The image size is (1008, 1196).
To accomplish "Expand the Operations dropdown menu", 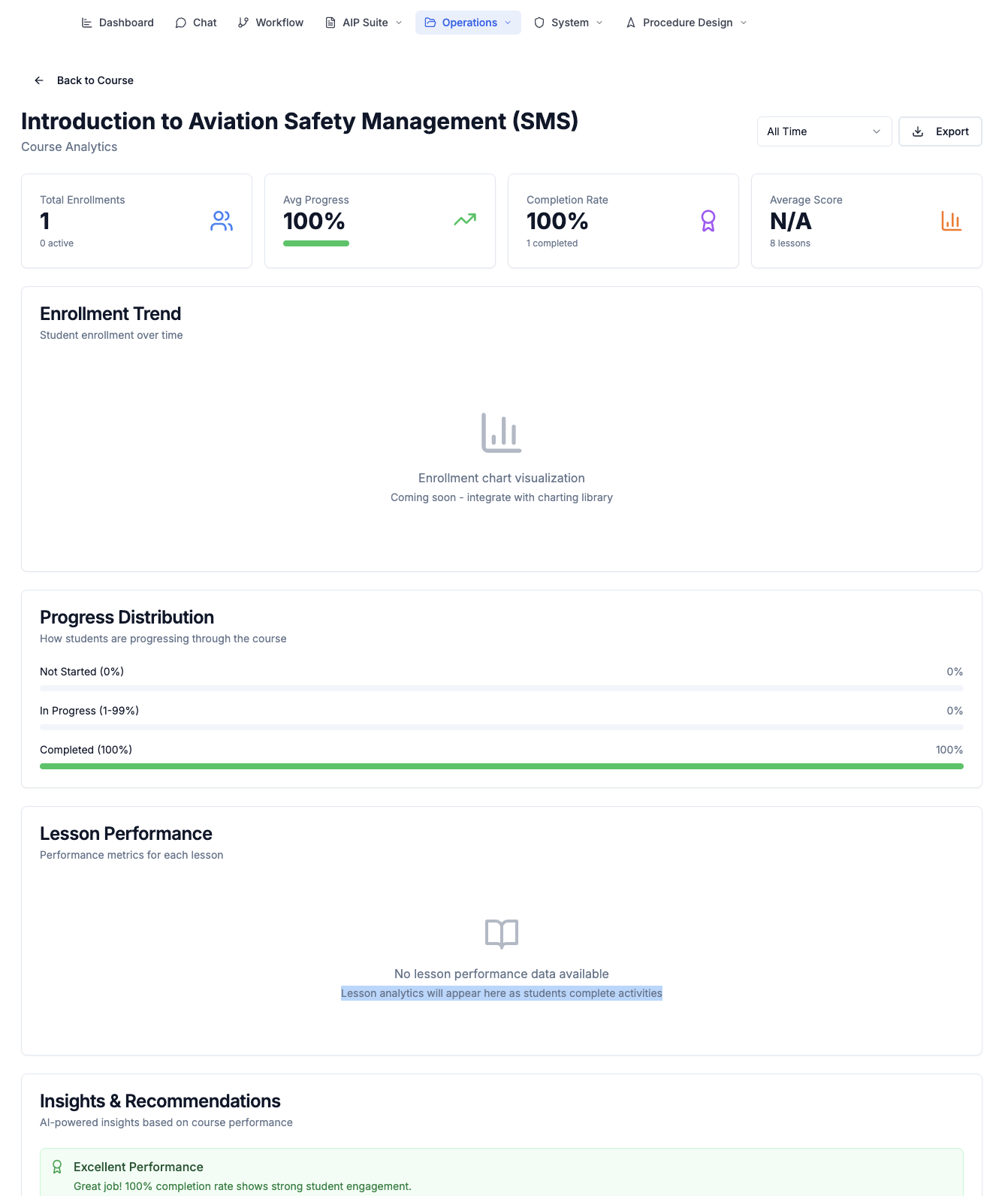I will (x=468, y=23).
